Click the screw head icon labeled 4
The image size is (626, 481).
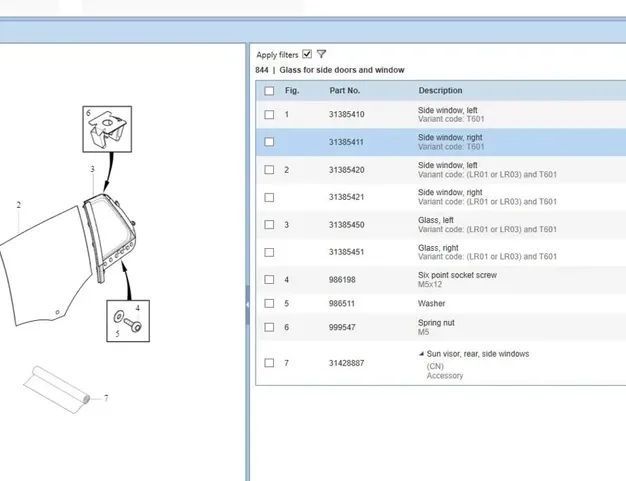click(136, 327)
